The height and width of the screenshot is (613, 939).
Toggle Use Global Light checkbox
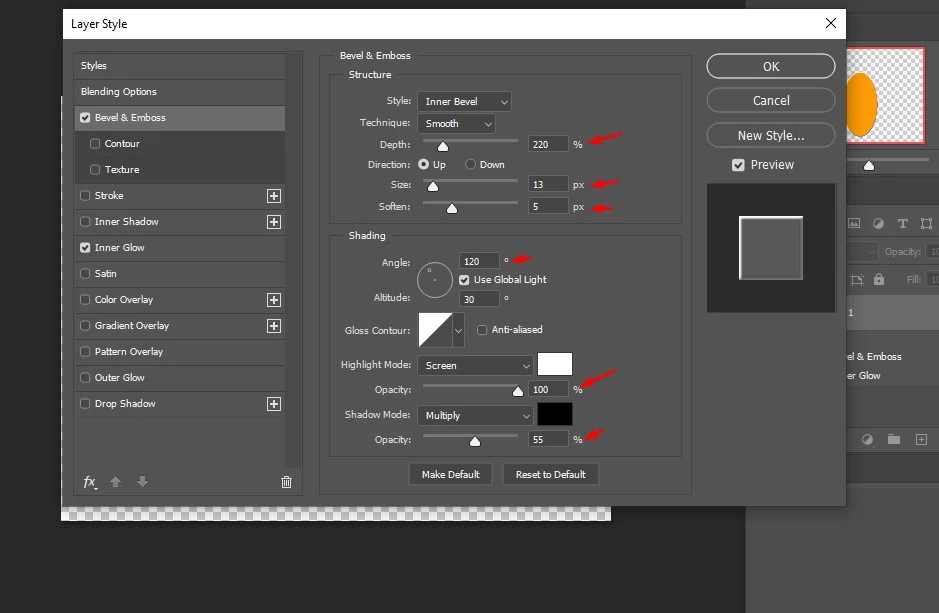464,280
